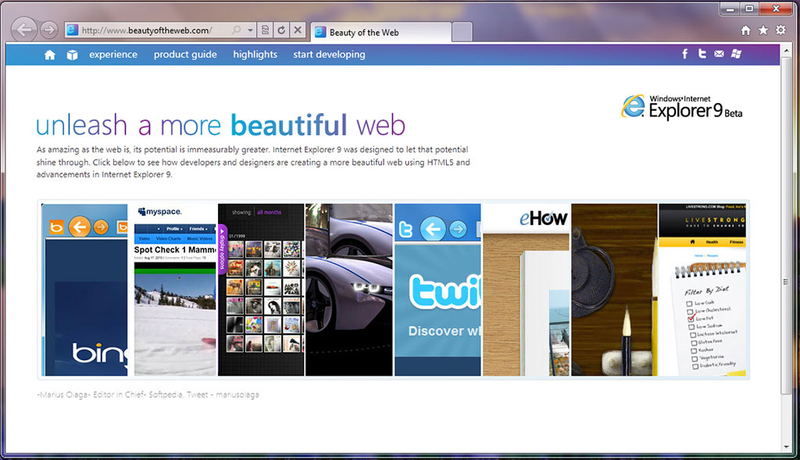This screenshot has height=460, width=800.
Task: Open the eHow showcase thumbnail
Action: (526, 289)
